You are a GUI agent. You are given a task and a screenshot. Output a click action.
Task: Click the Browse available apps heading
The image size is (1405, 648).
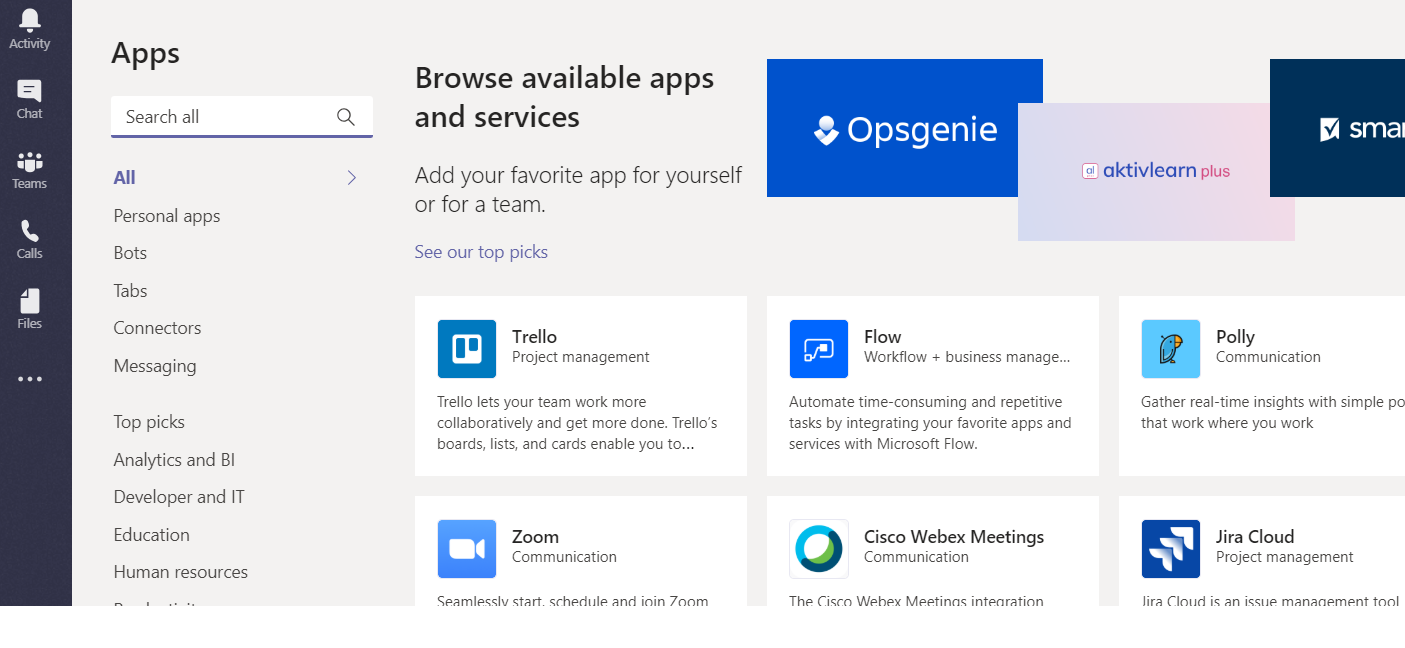click(x=564, y=97)
